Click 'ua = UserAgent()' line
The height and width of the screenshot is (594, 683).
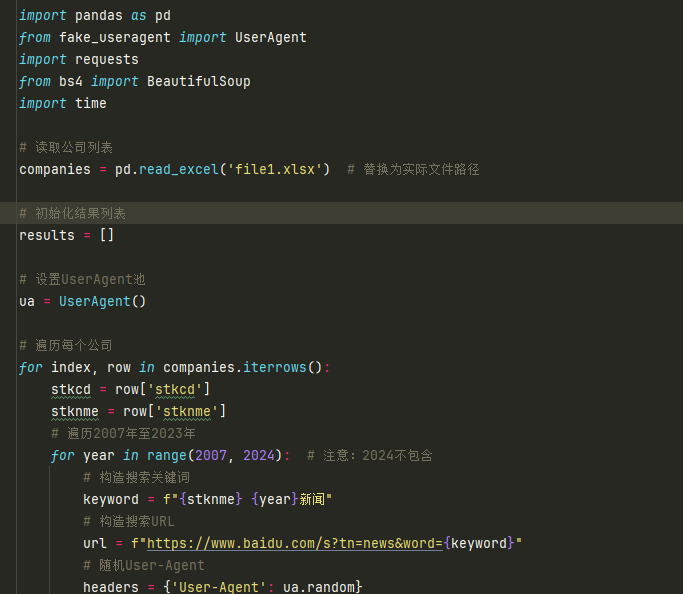pos(83,301)
